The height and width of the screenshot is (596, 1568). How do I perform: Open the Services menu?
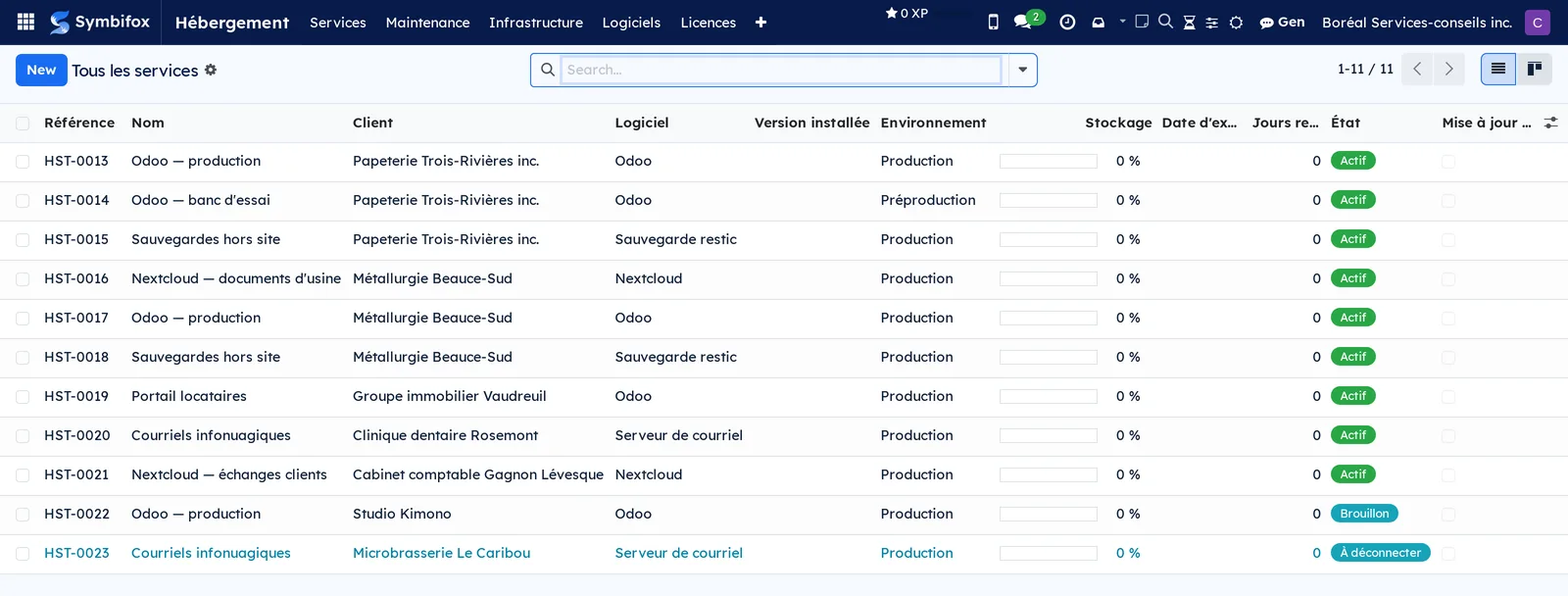pyautogui.click(x=338, y=22)
